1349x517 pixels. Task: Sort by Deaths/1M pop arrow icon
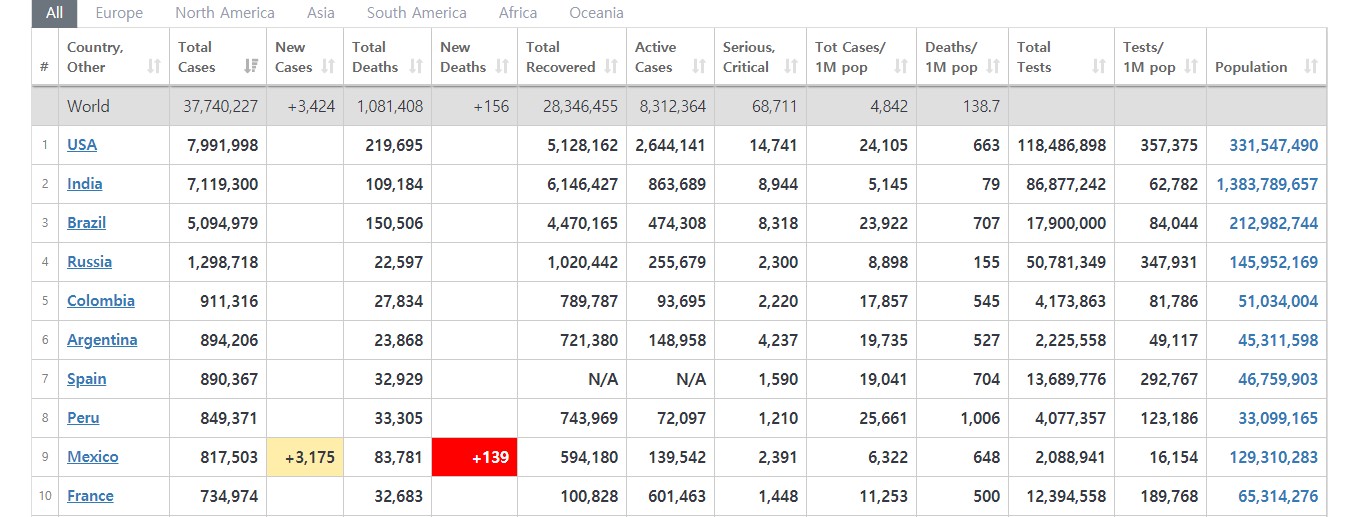993,67
